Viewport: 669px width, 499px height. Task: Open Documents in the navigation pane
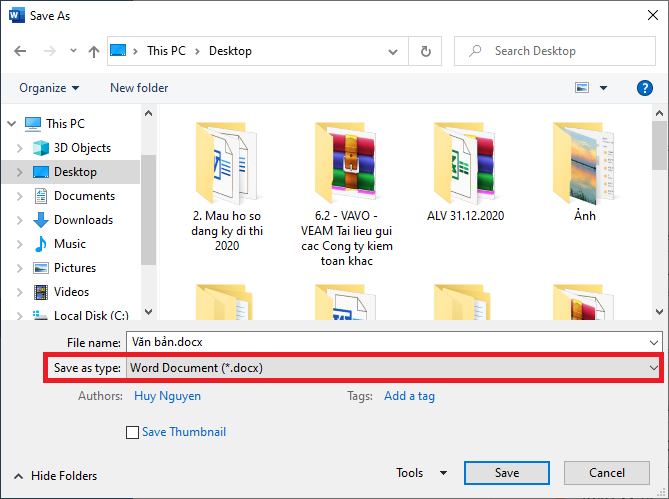pos(84,196)
